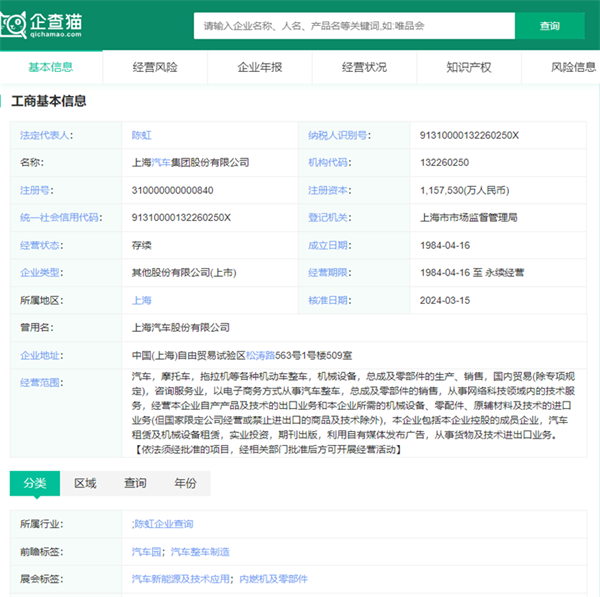
Task: Switch to the 经营状况 tab
Action: point(364,68)
